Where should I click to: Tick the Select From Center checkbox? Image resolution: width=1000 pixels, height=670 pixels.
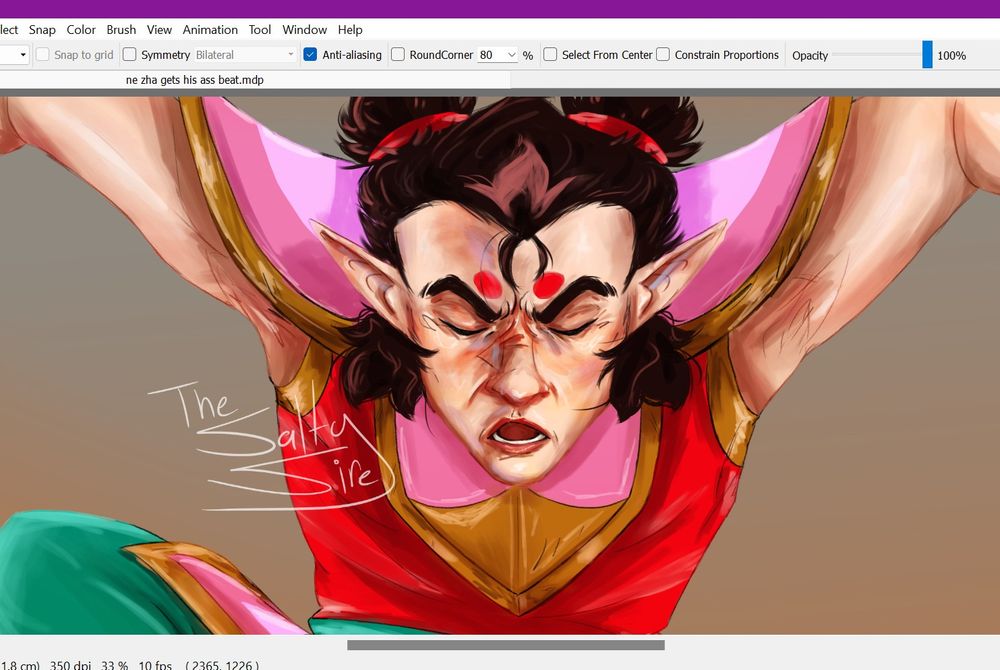point(550,55)
